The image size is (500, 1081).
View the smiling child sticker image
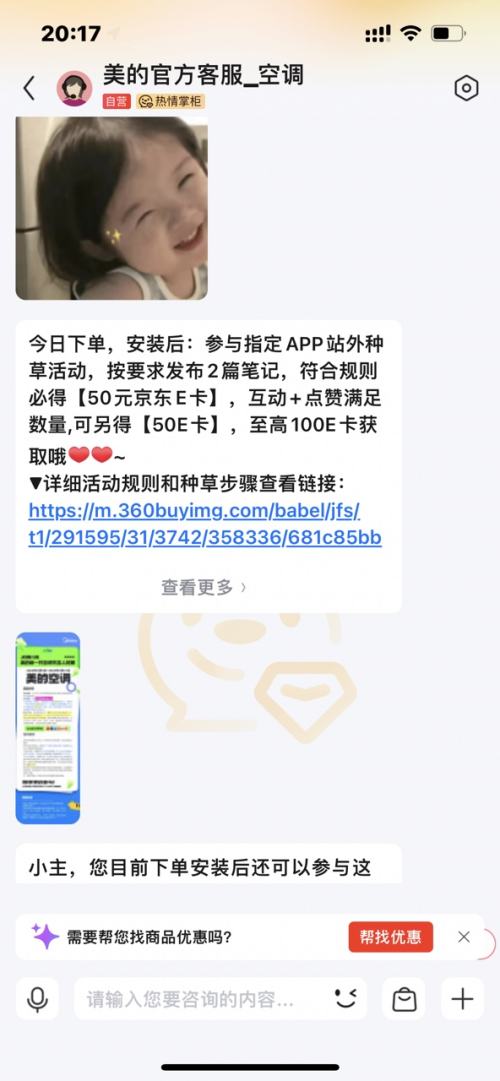tap(112, 208)
